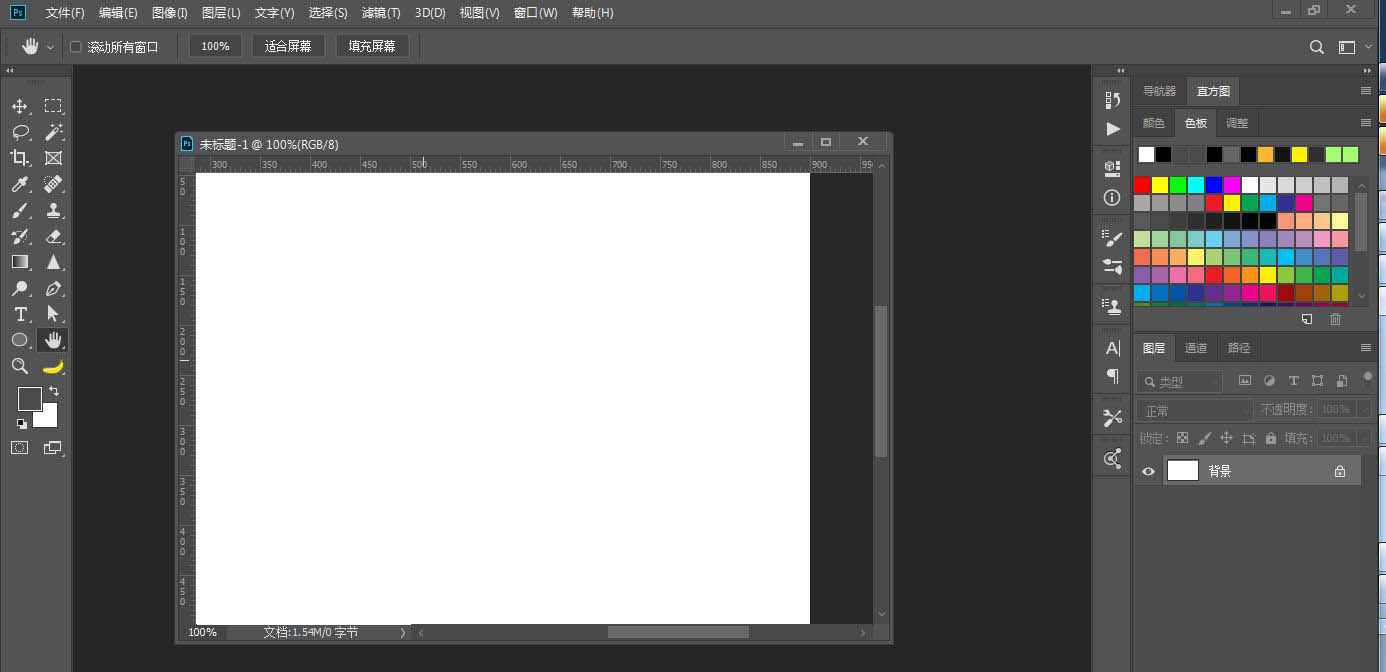The image size is (1386, 672).
Task: Enable the 滚动所有窗口 checkbox
Action: tap(75, 46)
